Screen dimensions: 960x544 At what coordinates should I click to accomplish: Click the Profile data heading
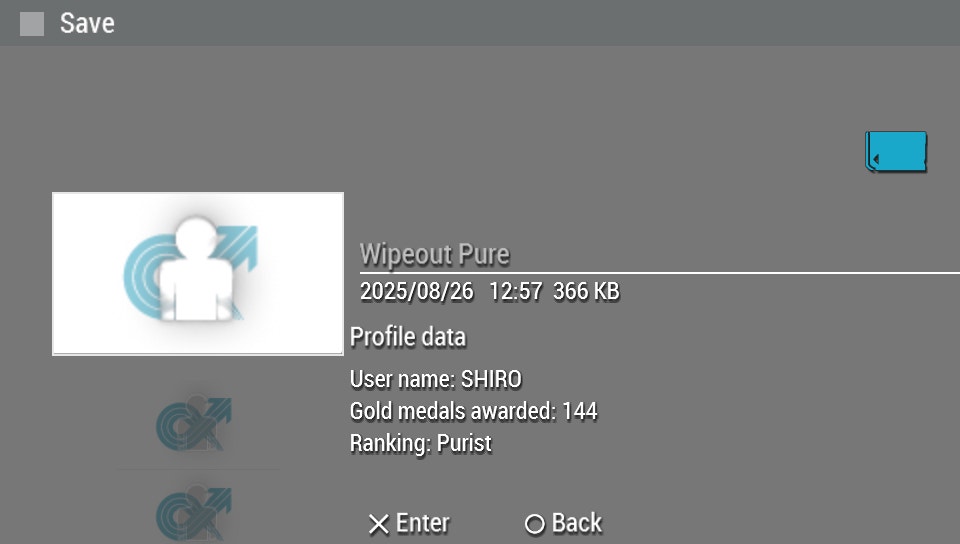click(x=408, y=337)
